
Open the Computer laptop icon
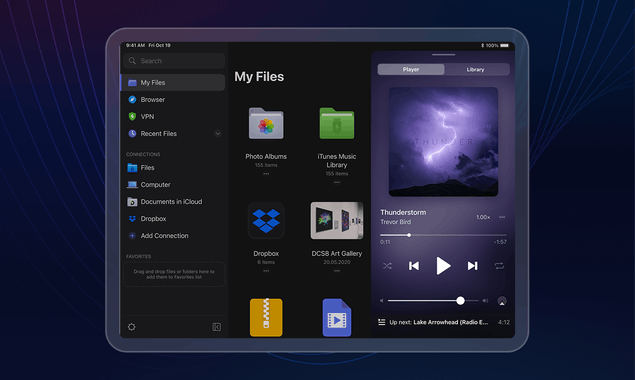pos(132,185)
